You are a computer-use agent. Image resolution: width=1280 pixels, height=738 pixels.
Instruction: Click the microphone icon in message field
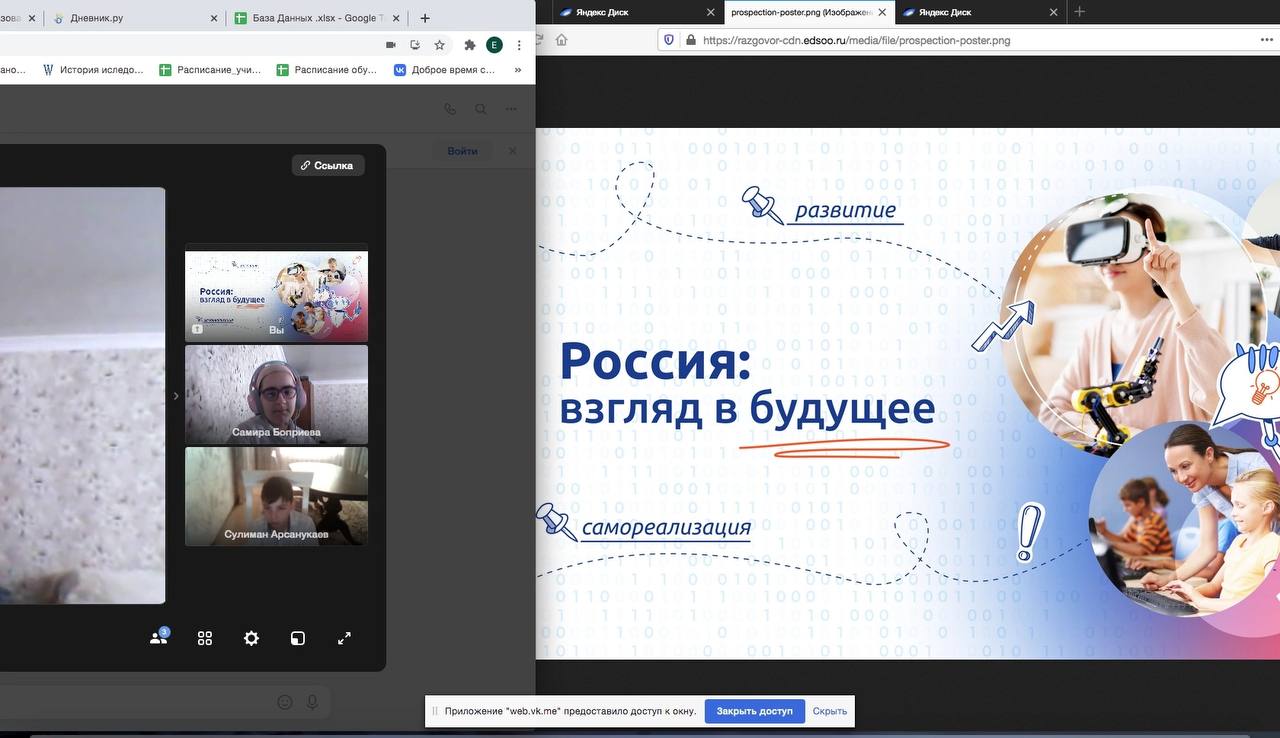coord(312,702)
